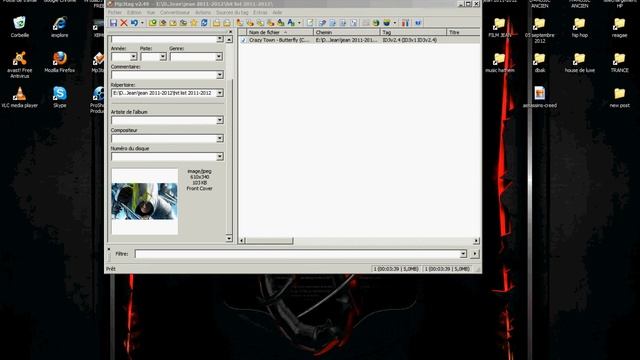Open Mp3tag options via red tools icon
The height and width of the screenshot is (360, 640).
coord(405,23)
